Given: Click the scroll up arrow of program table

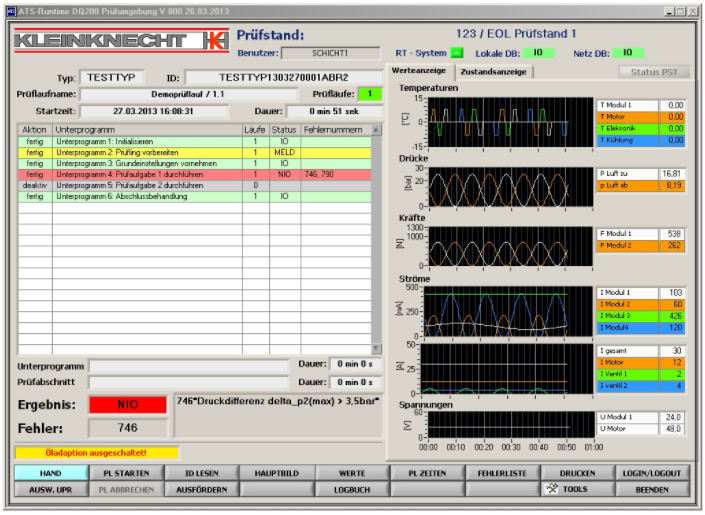Looking at the screenshot, I should (x=376, y=130).
